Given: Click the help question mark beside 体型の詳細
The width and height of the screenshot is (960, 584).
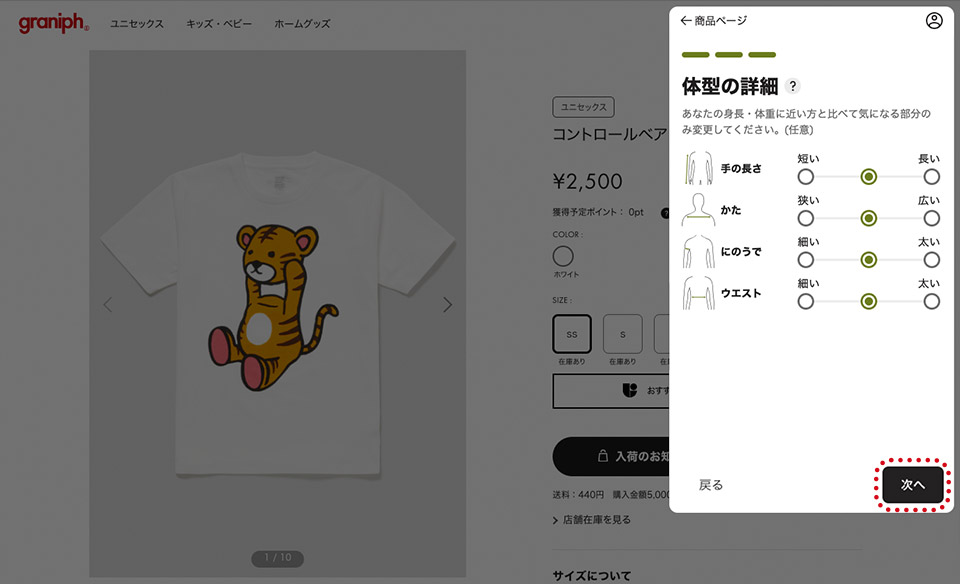Looking at the screenshot, I should pyautogui.click(x=792, y=86).
